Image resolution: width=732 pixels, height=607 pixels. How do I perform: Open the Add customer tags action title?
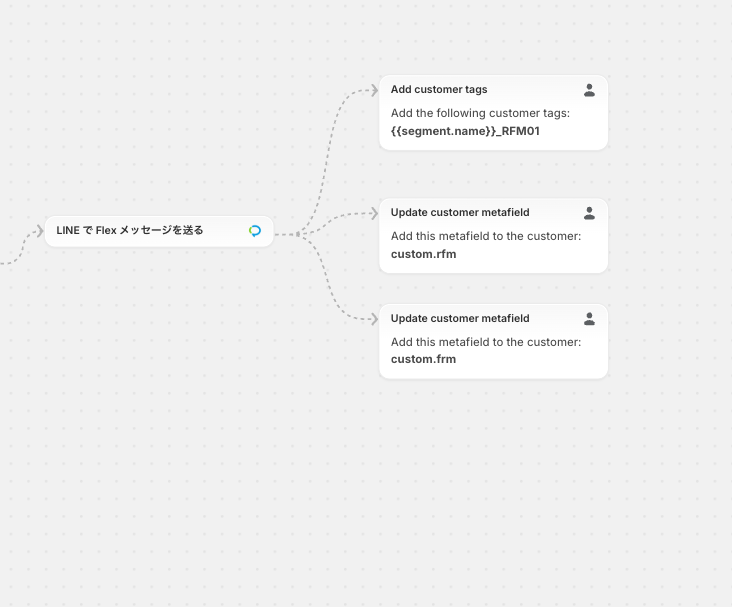point(439,90)
